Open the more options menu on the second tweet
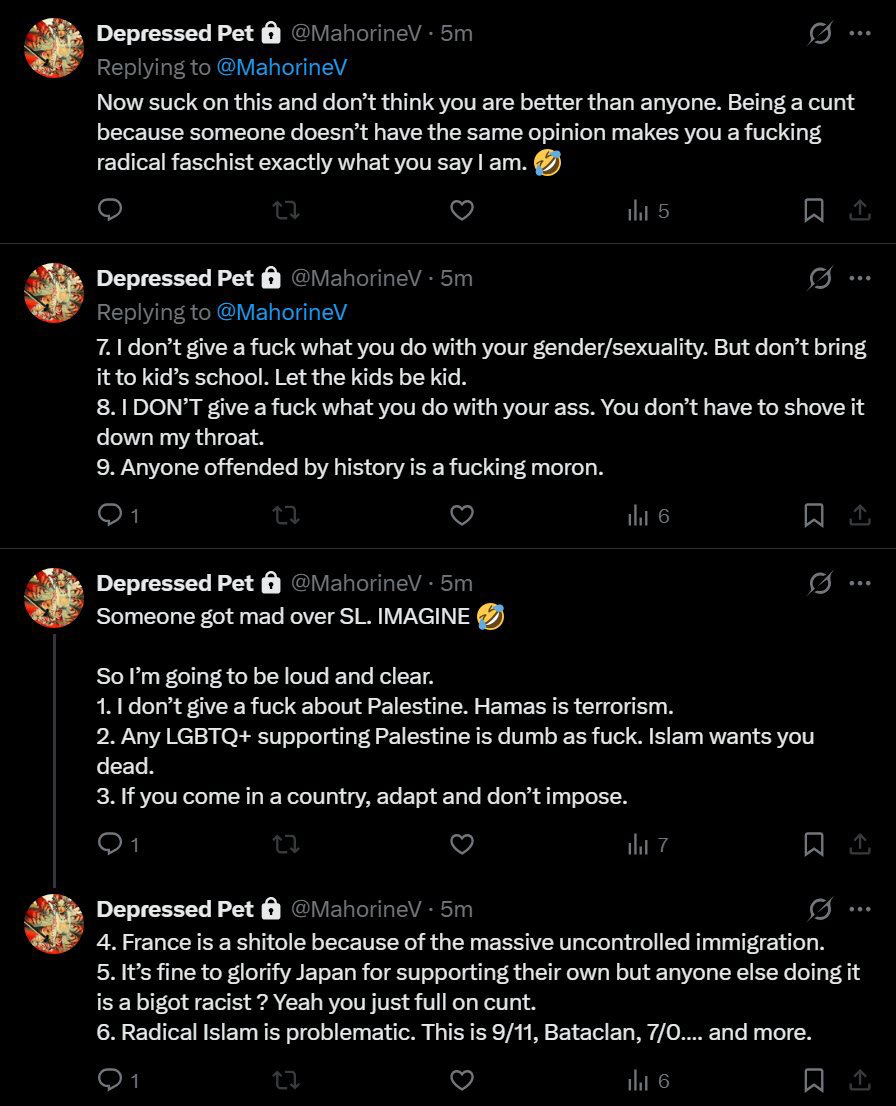896x1106 pixels. tap(859, 278)
